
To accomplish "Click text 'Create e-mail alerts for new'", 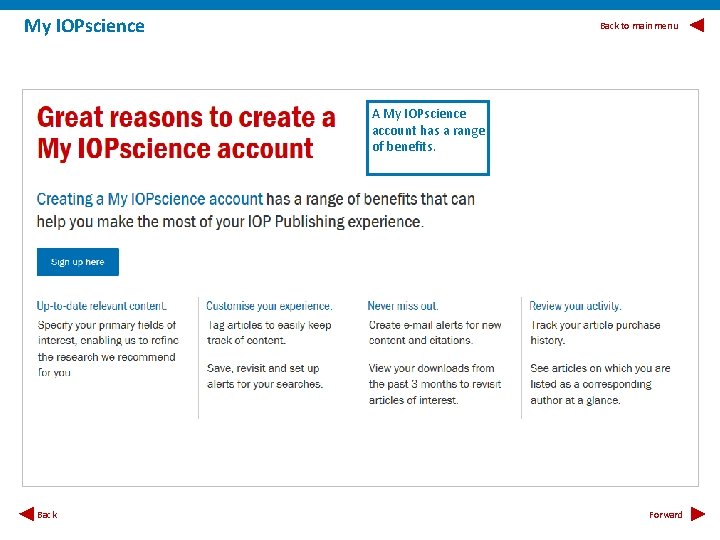I will pos(435,325).
